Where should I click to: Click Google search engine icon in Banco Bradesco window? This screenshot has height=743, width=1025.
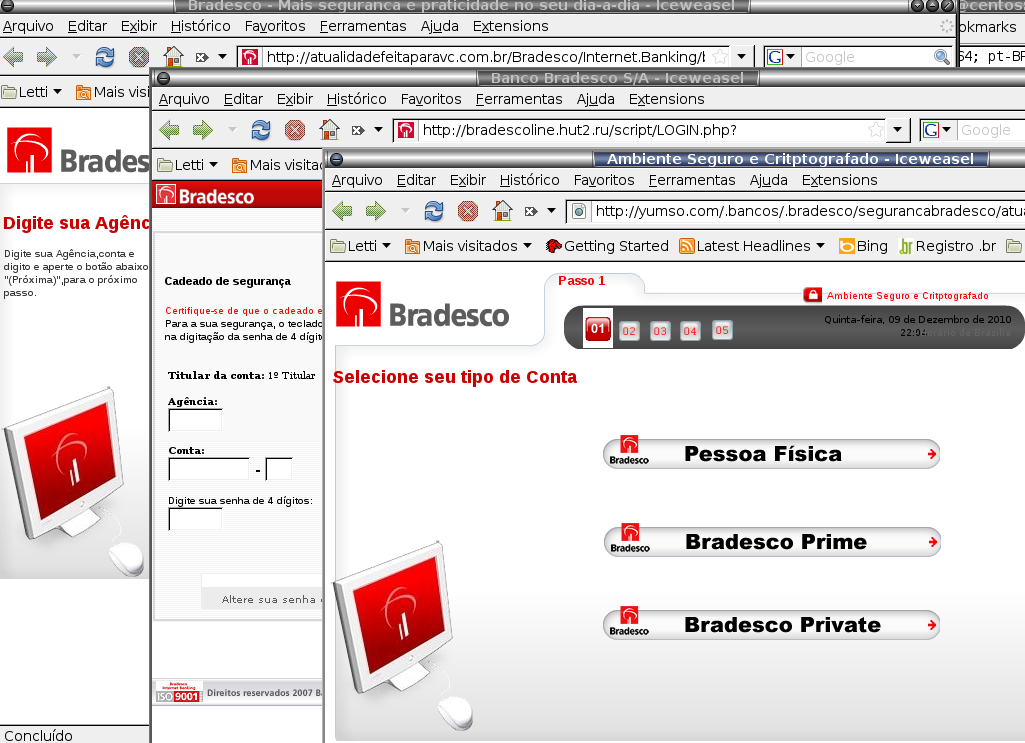pos(931,130)
